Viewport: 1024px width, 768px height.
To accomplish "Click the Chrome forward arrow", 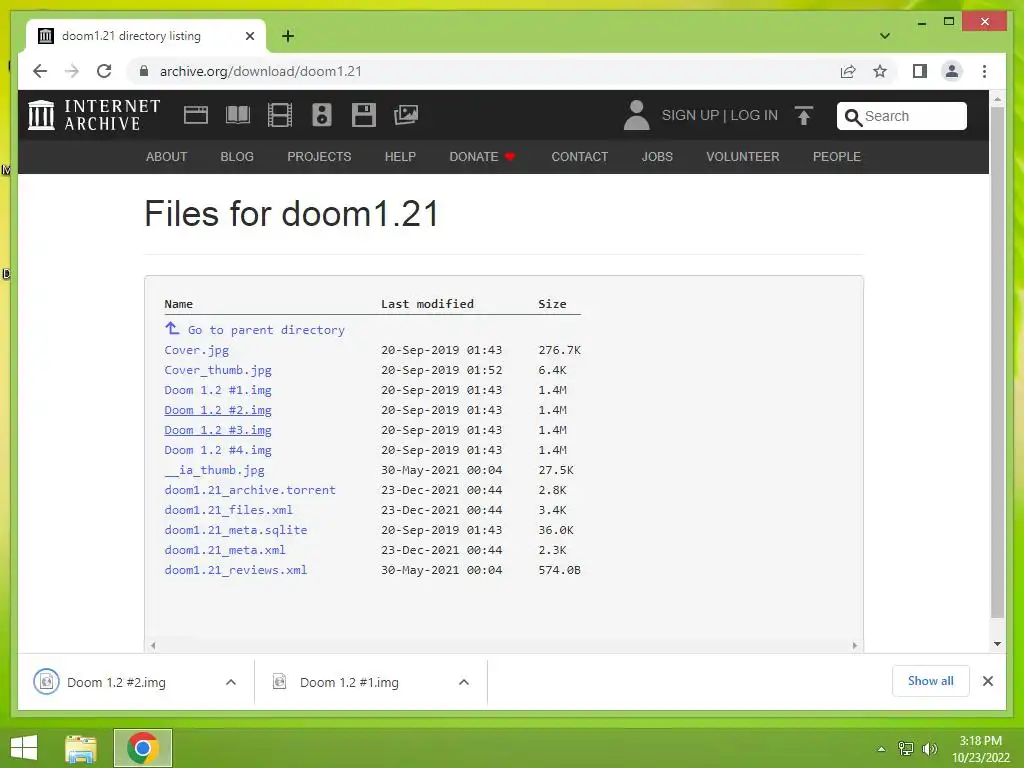I will pyautogui.click(x=72, y=71).
